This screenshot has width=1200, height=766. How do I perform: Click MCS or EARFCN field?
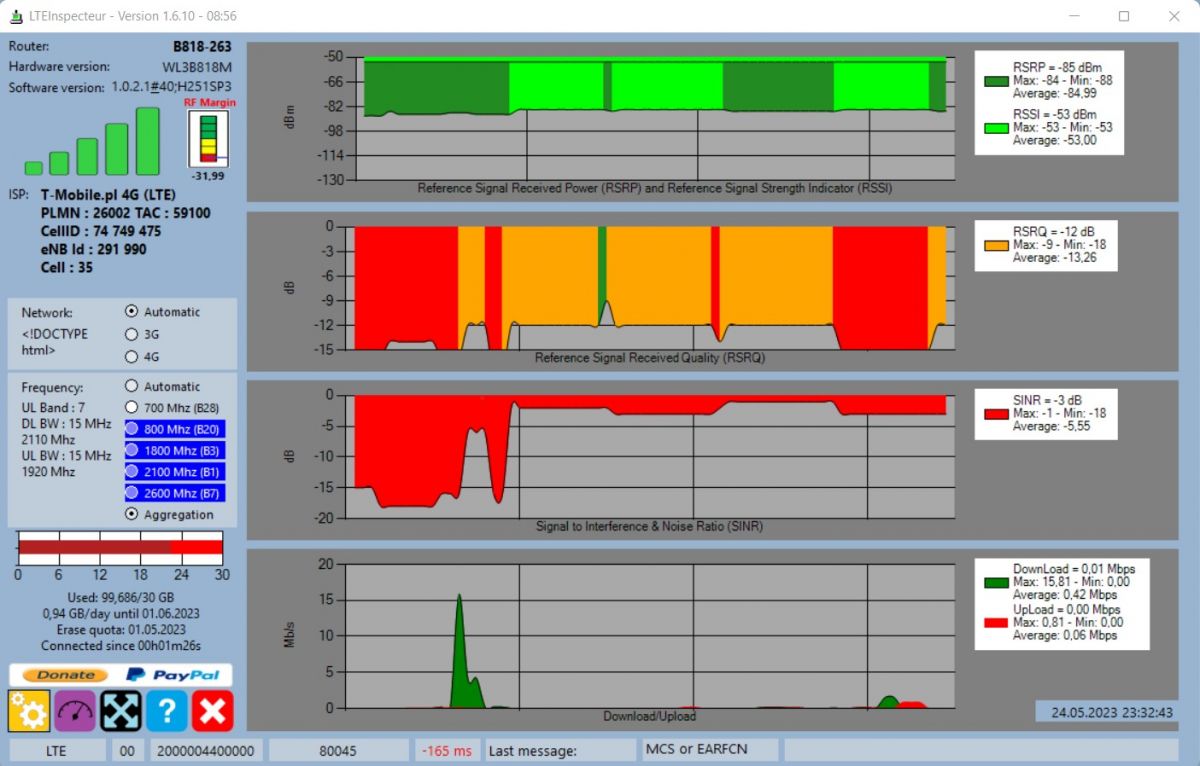tap(710, 749)
